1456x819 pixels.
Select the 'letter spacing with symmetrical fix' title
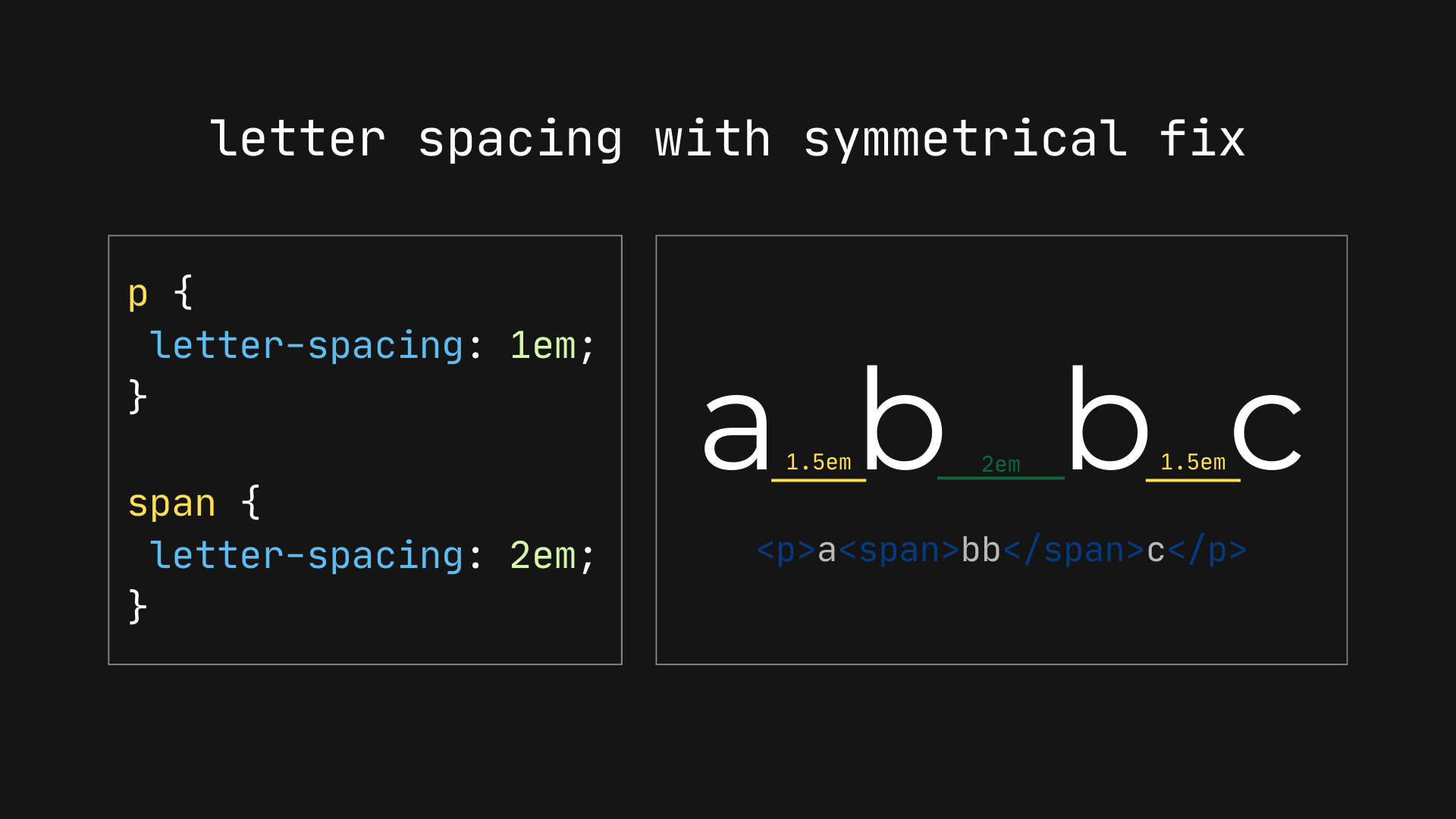point(728,139)
